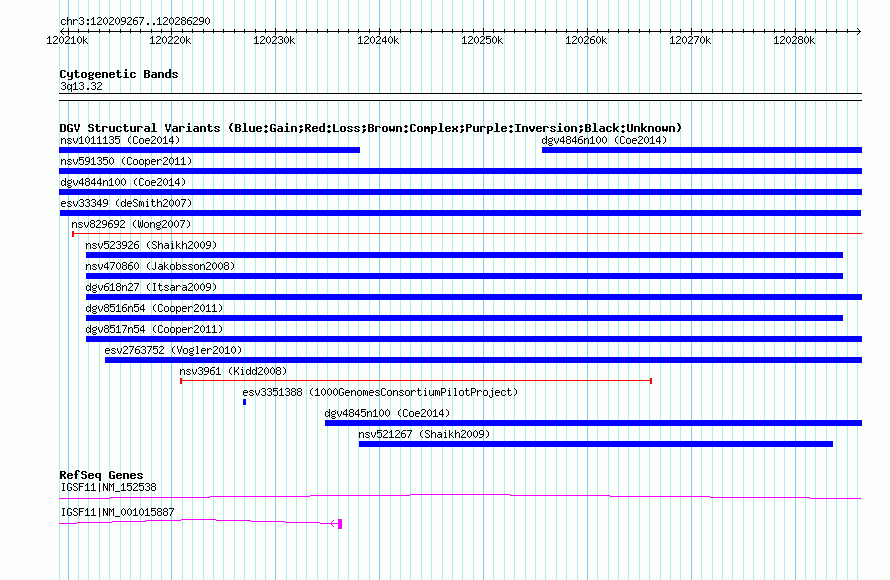Click the esv33349 (deSmith2007) text label
Screen dimensions: 890x580
(x=126, y=203)
